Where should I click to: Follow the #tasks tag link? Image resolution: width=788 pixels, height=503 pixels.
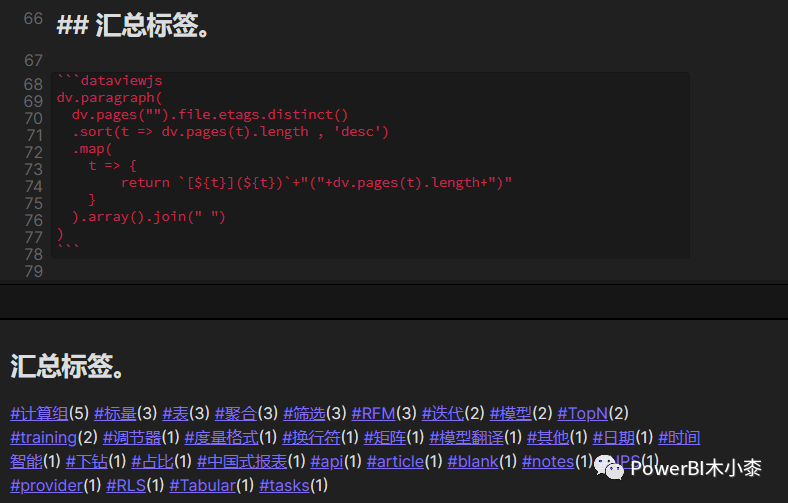point(284,486)
